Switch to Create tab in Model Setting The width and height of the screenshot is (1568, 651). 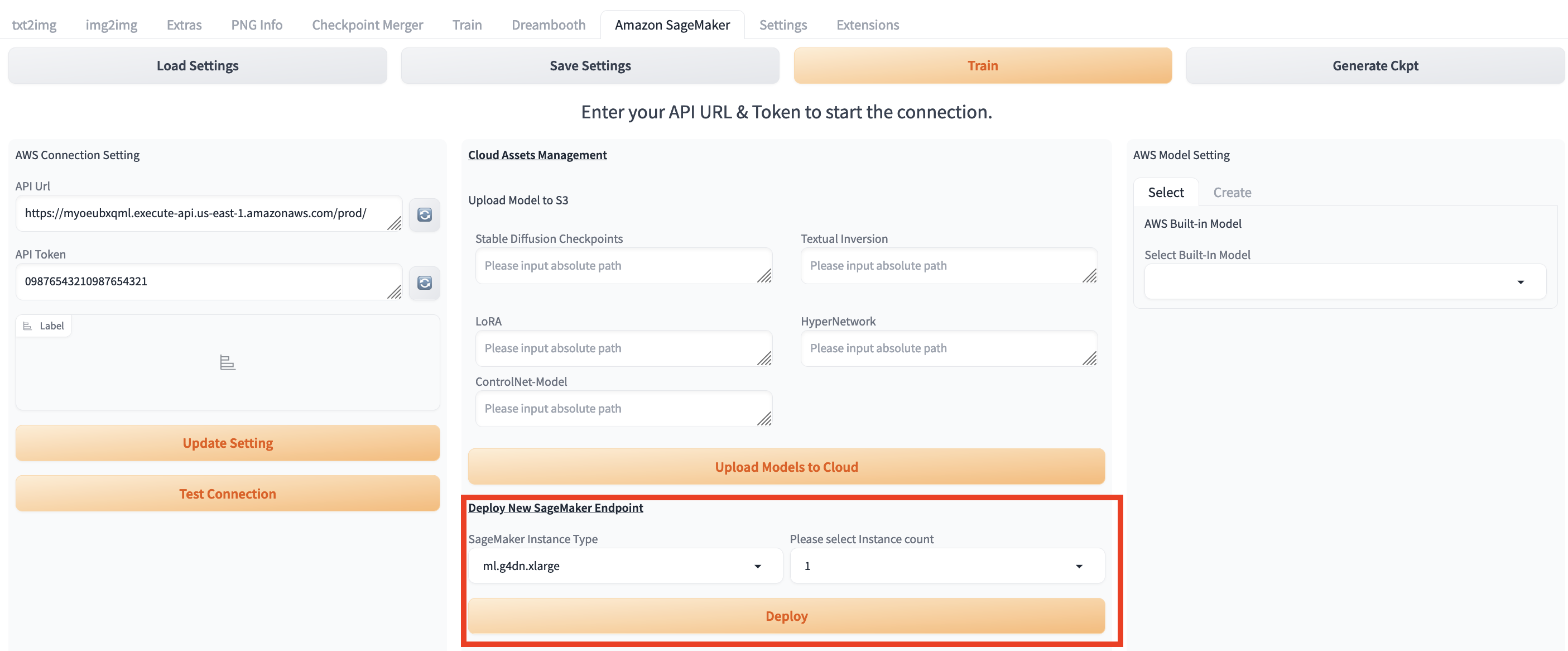[1232, 193]
